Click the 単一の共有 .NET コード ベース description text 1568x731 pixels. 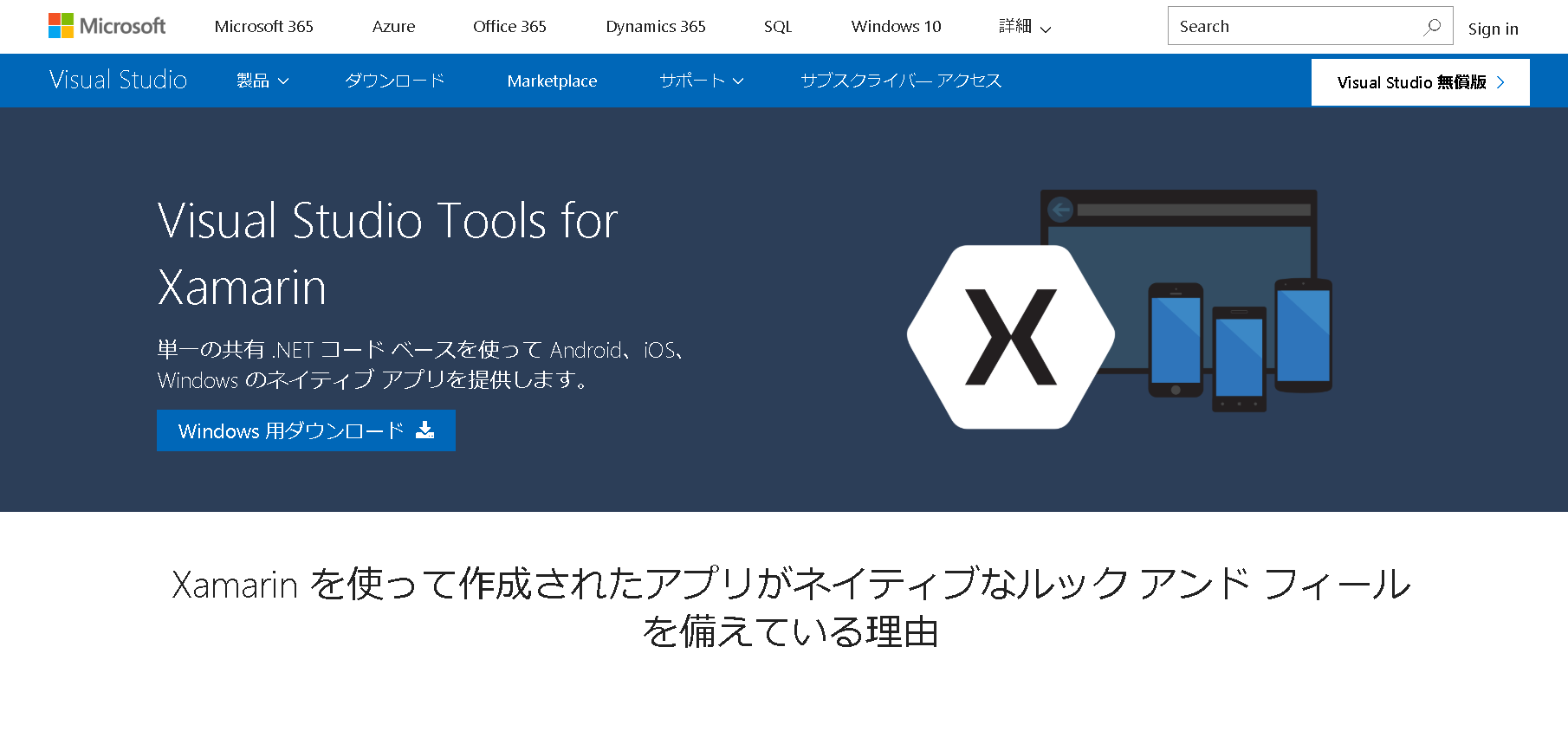tap(423, 365)
